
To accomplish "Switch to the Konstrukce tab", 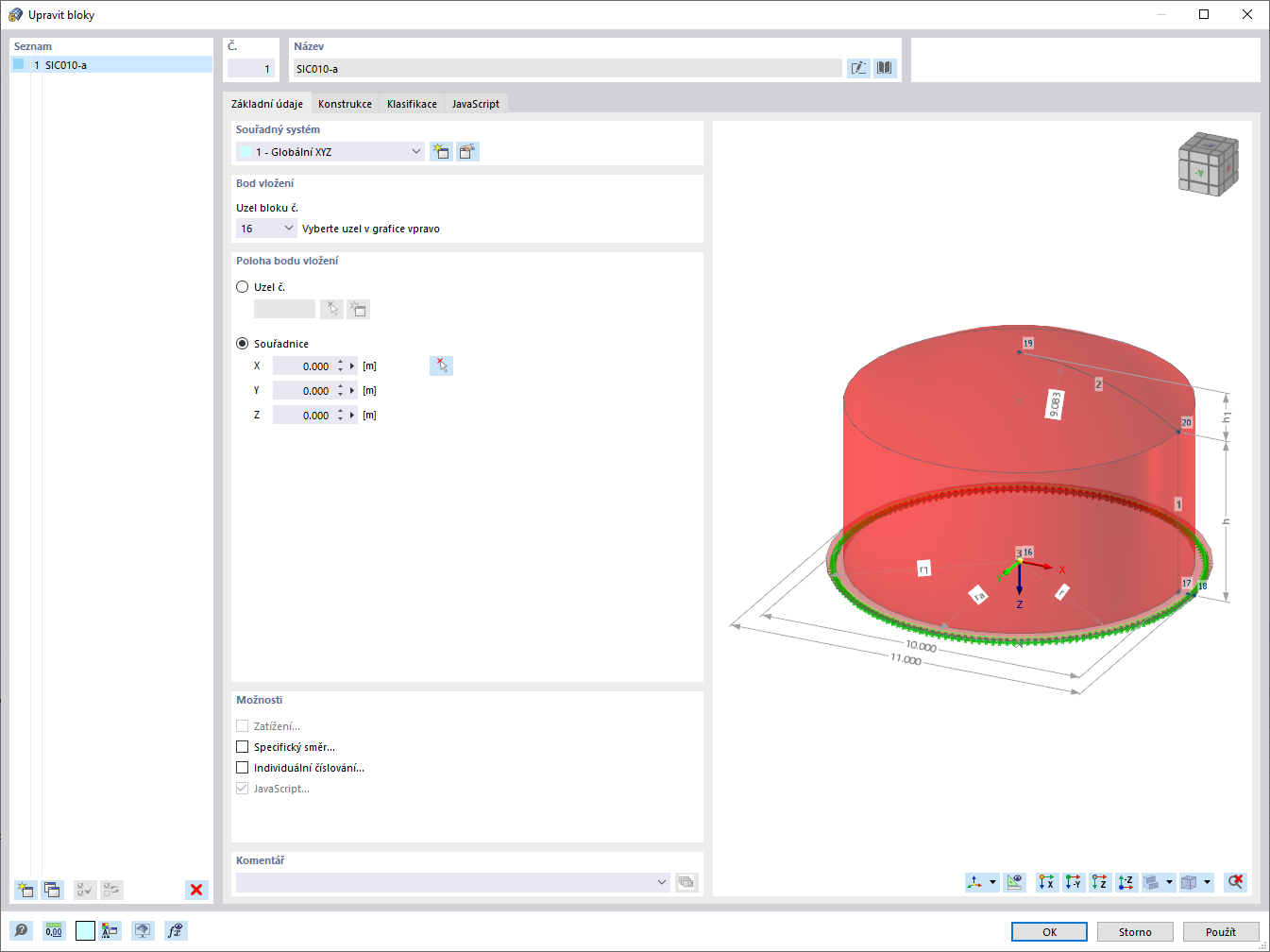I will tap(344, 104).
